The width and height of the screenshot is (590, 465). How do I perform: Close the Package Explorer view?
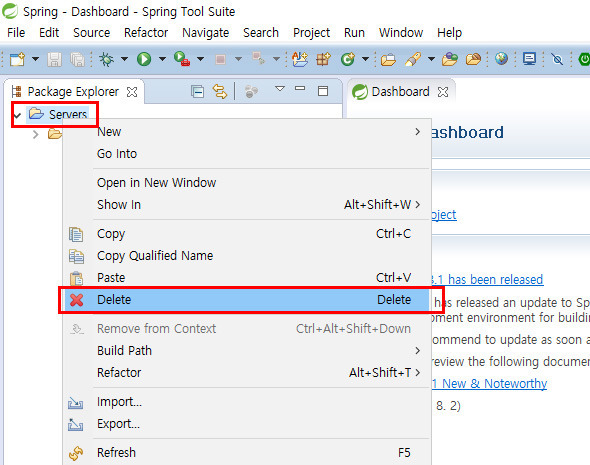point(132,92)
